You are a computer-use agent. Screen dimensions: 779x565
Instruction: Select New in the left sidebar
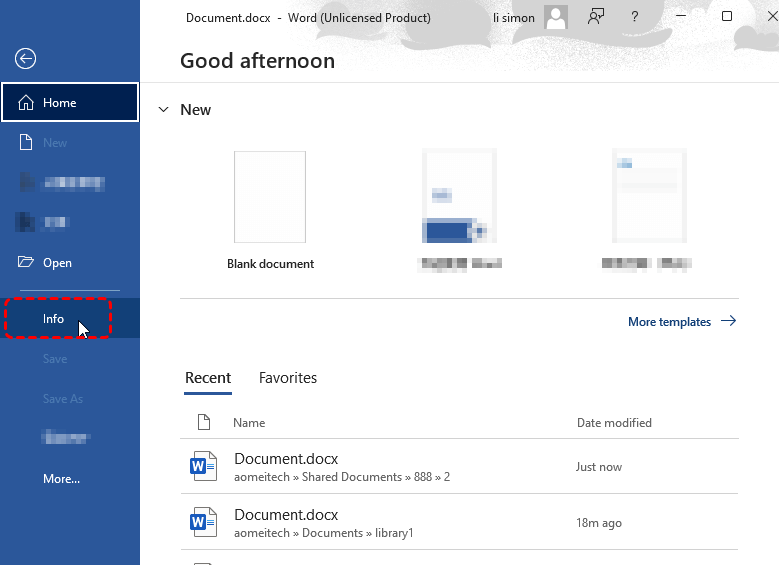[x=70, y=143]
